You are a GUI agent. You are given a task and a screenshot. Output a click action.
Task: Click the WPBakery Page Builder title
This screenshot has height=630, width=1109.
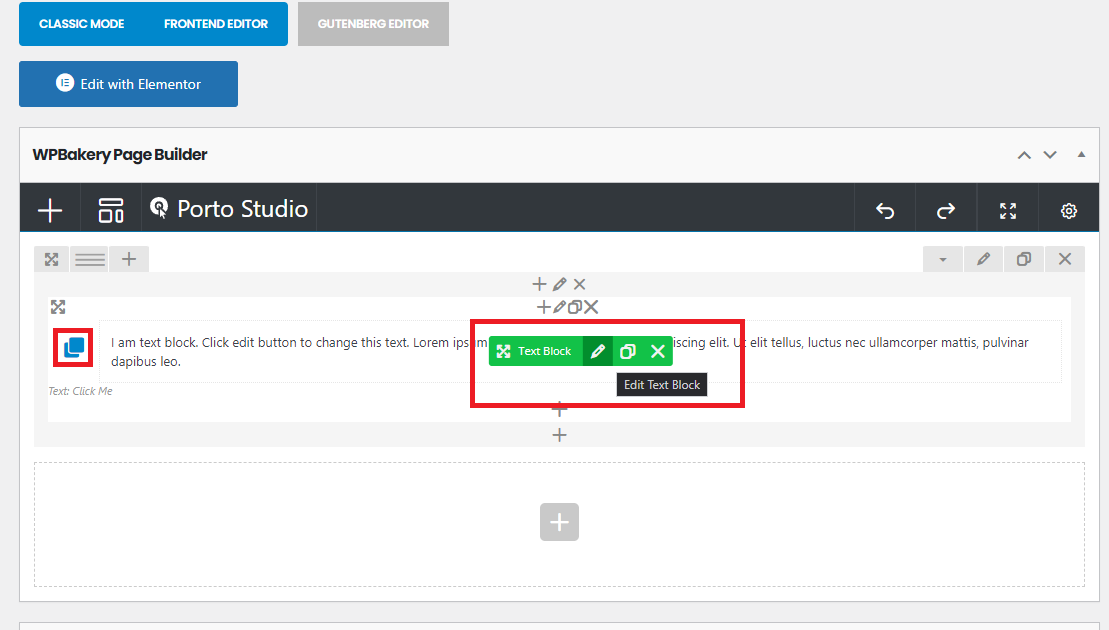tap(120, 154)
